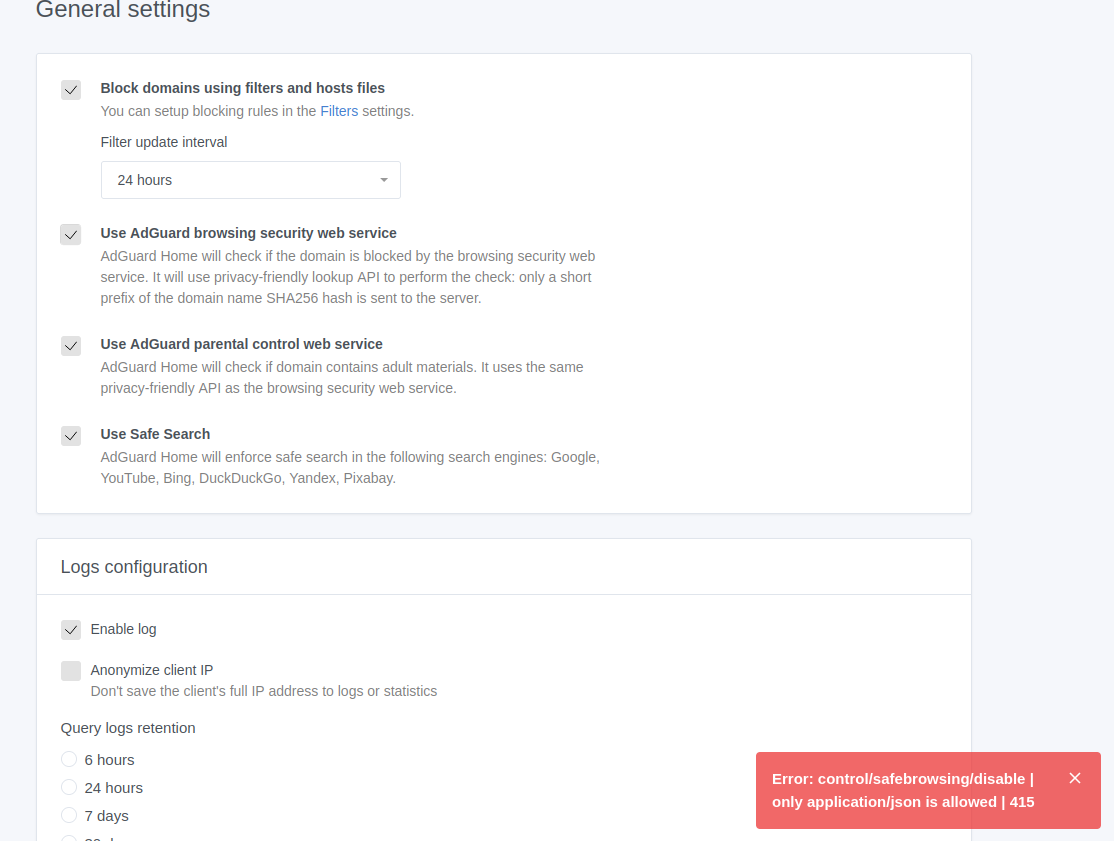Click the error message text in the toast
Viewport: 1114px width, 841px height.
900,790
